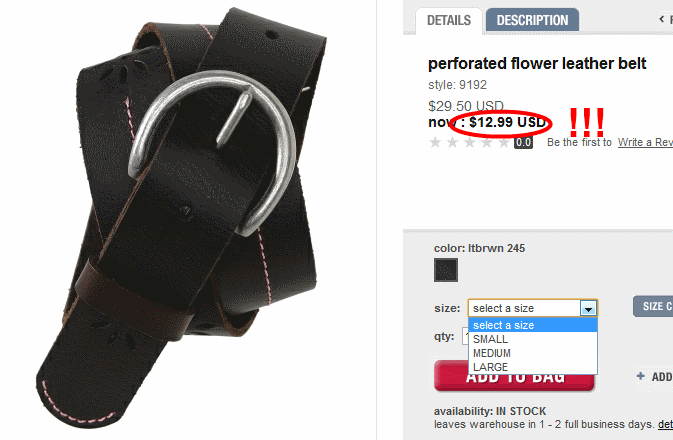673x440 pixels.
Task: Click the plus icon beside ADD
Action: [x=640, y=376]
